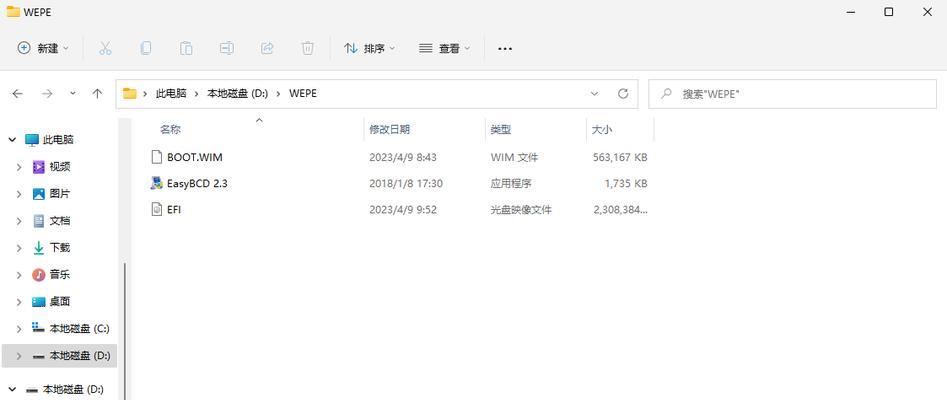
Task: Click the EFI file icon
Action: 156,210
